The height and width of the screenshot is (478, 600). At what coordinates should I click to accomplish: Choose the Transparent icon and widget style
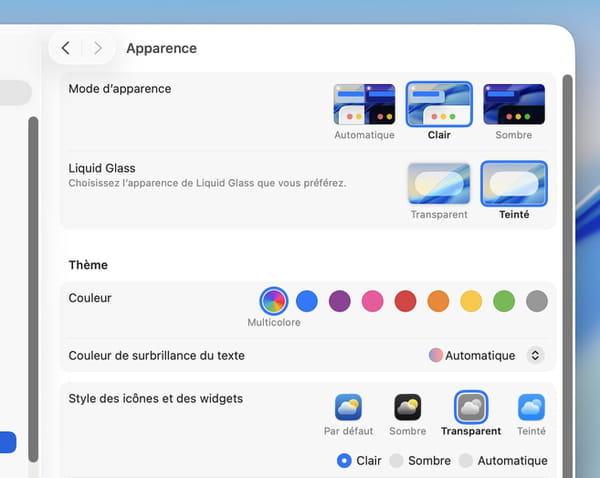coord(470,407)
